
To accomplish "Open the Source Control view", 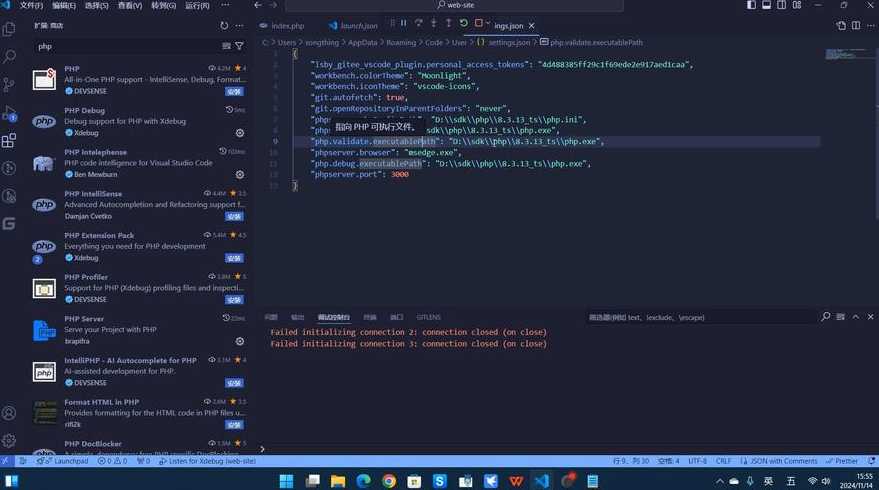I will point(9,85).
